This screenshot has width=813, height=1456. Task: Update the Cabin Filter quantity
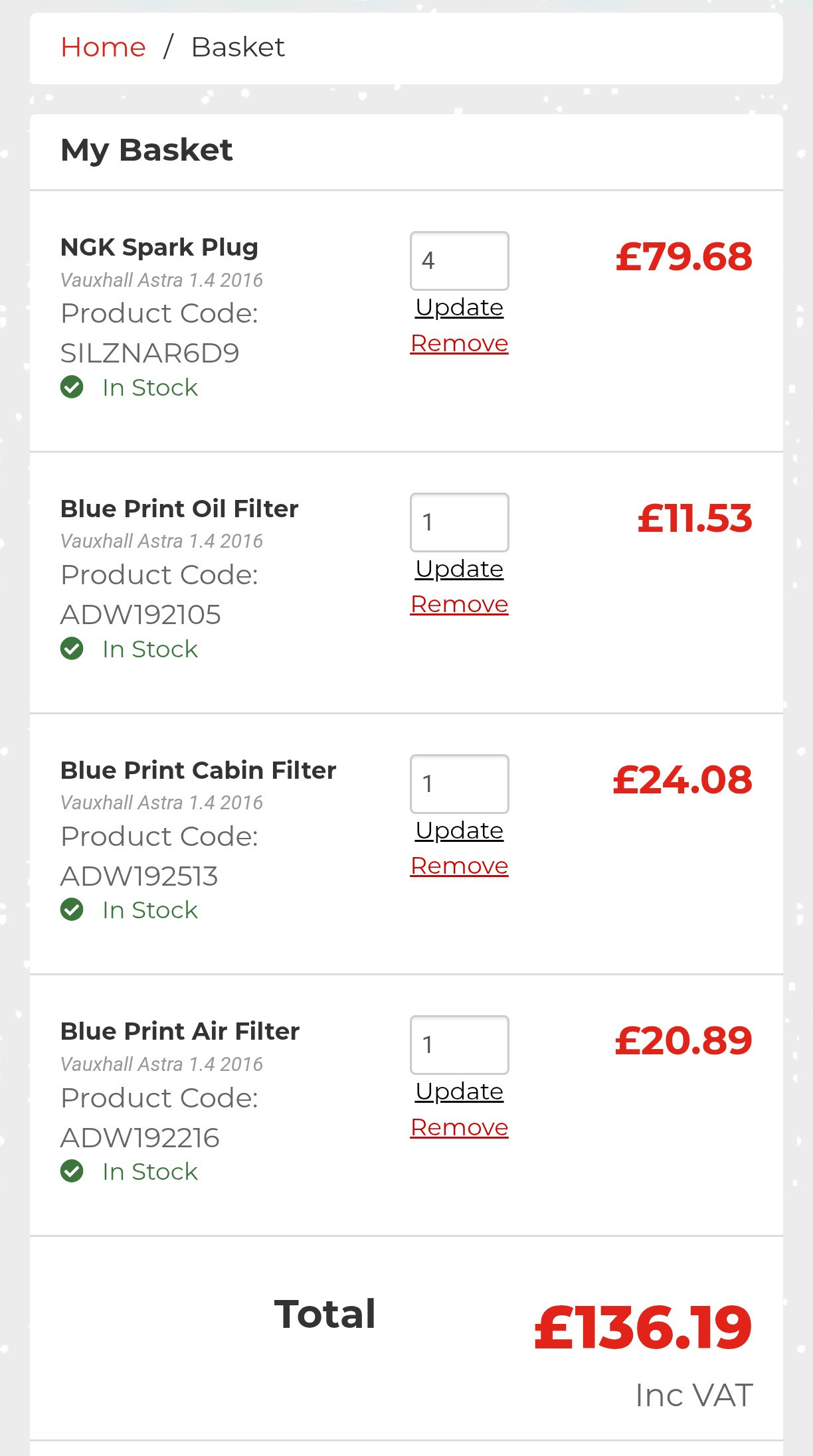pos(459,831)
